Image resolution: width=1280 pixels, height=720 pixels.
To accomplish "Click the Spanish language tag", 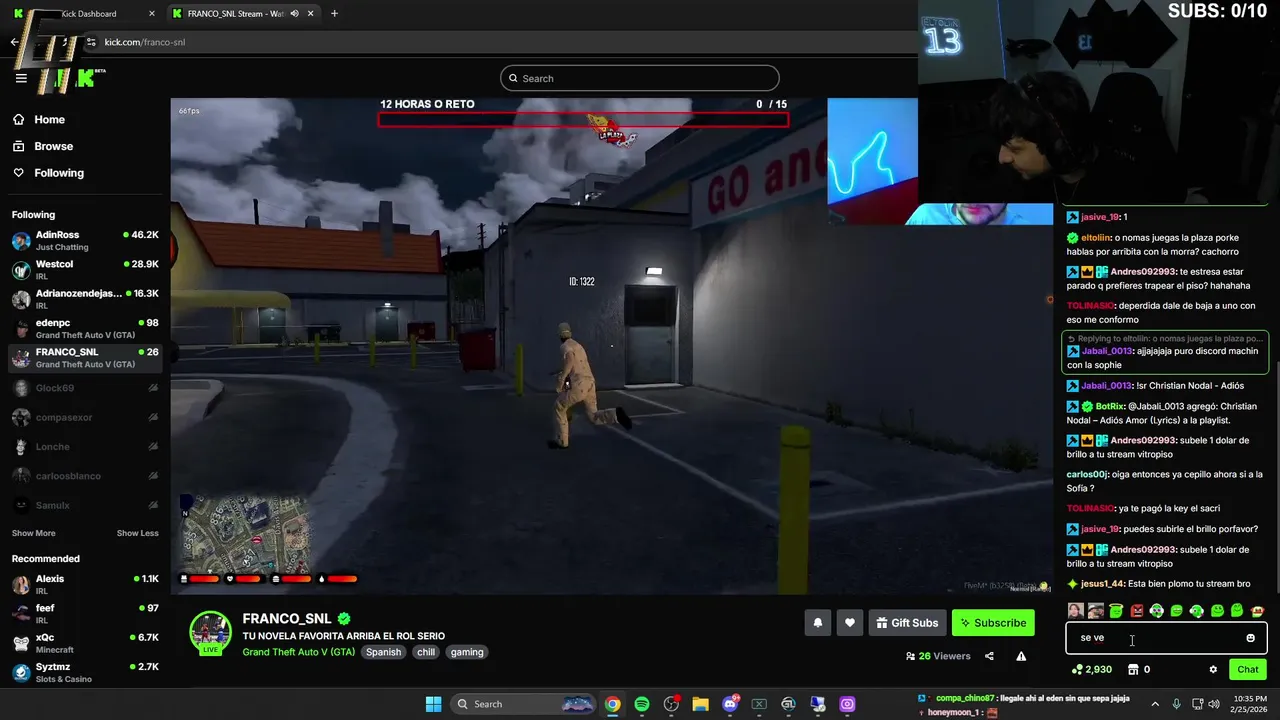I will pyautogui.click(x=383, y=652).
